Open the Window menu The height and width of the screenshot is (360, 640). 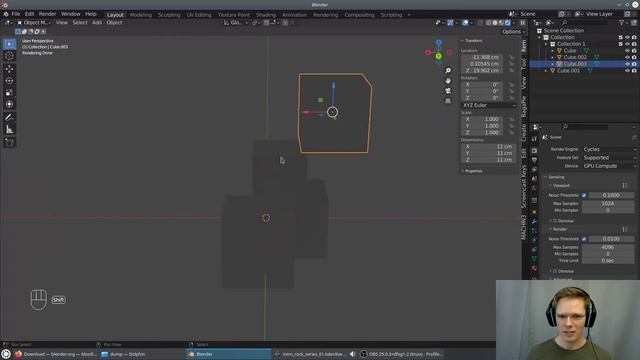71,14
